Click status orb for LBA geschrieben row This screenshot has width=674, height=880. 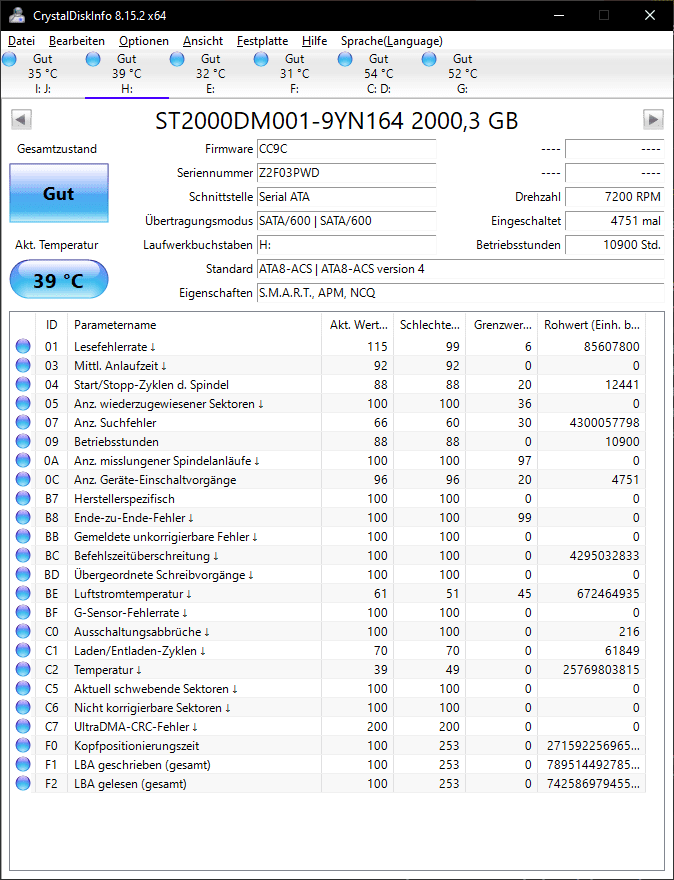(23, 765)
